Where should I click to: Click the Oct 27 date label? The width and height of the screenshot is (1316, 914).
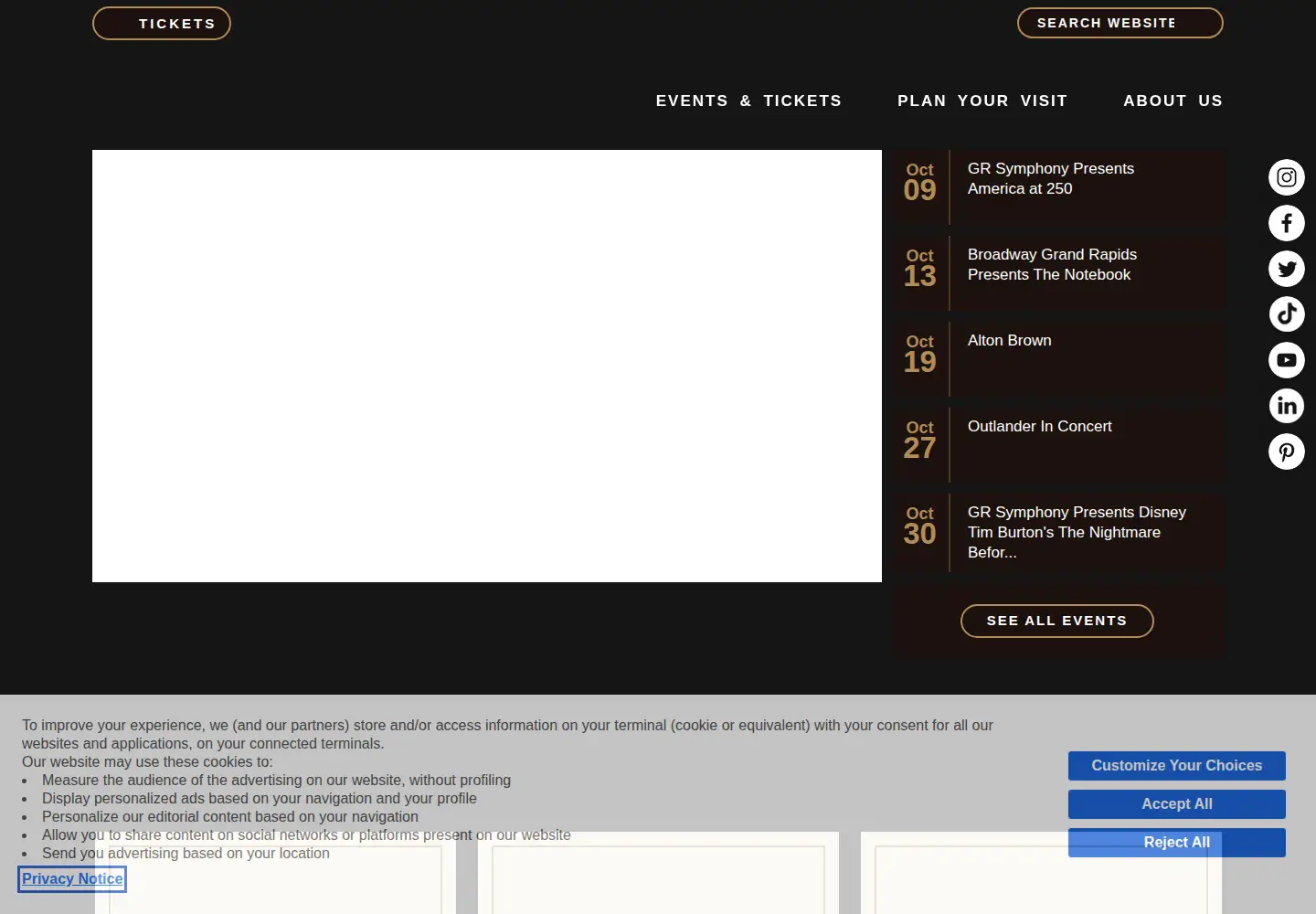click(920, 440)
